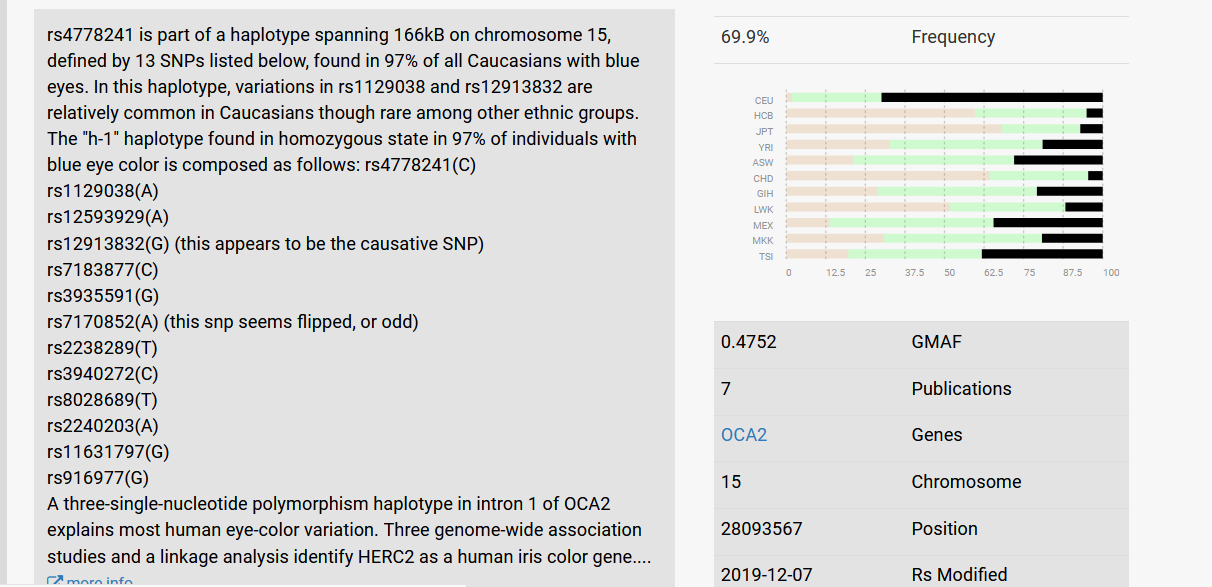The width and height of the screenshot is (1212, 587).
Task: Open the OCA2 gene link
Action: click(744, 435)
